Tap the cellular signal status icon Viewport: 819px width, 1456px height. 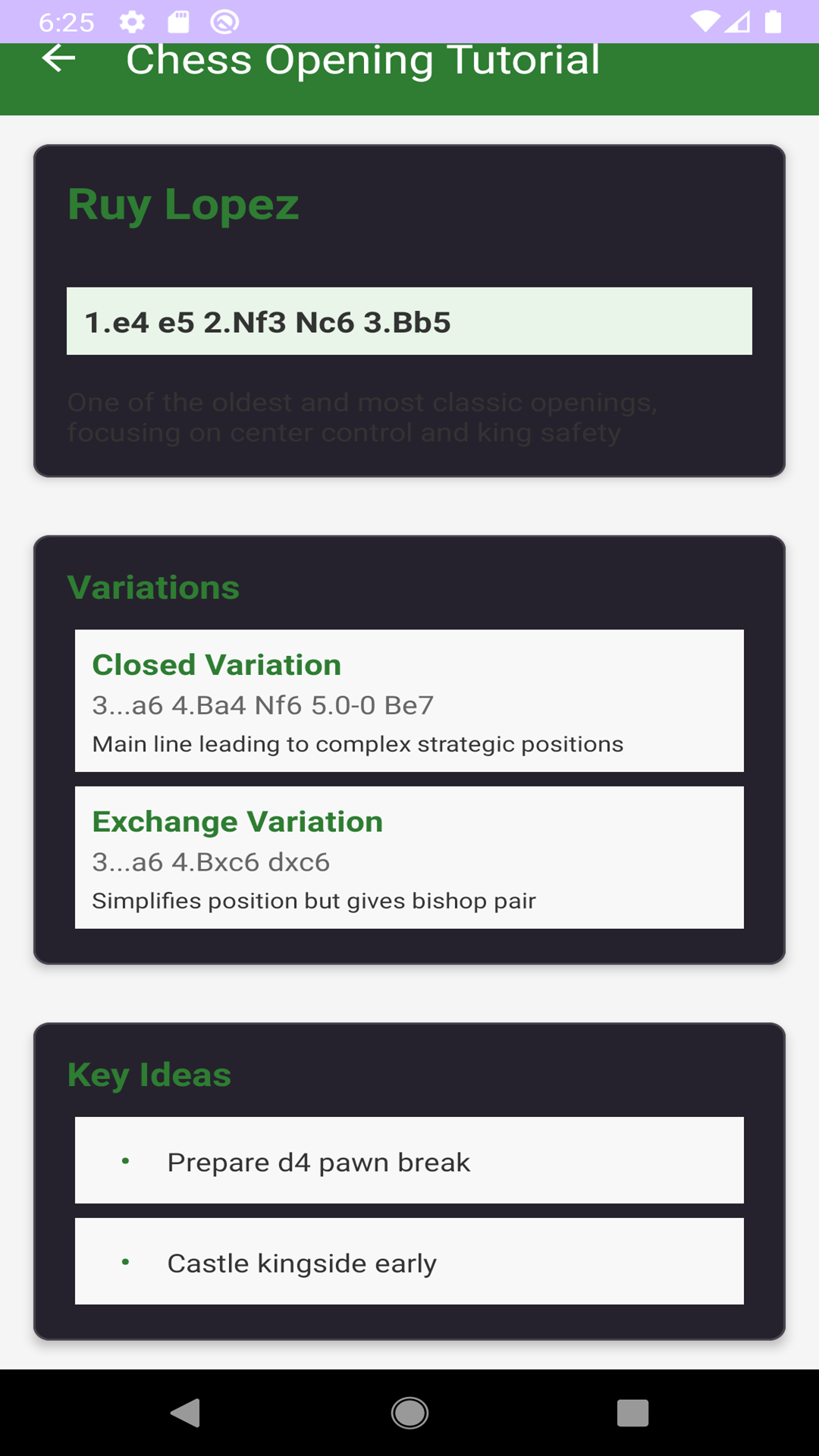737,22
